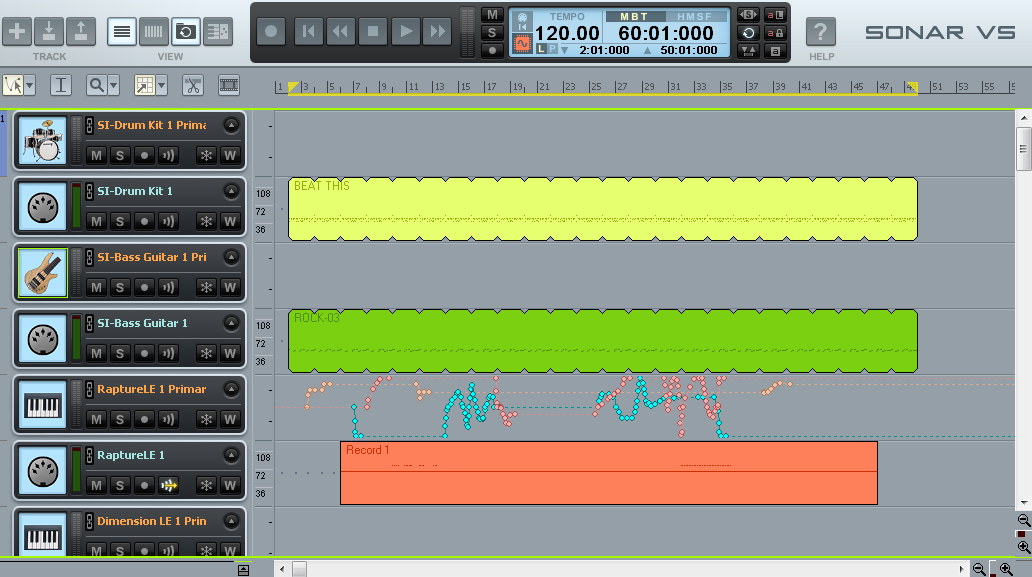Toggle input echo on RaptureLE 1 MIDI track
Viewport: 1032px width, 577px height.
(168, 486)
